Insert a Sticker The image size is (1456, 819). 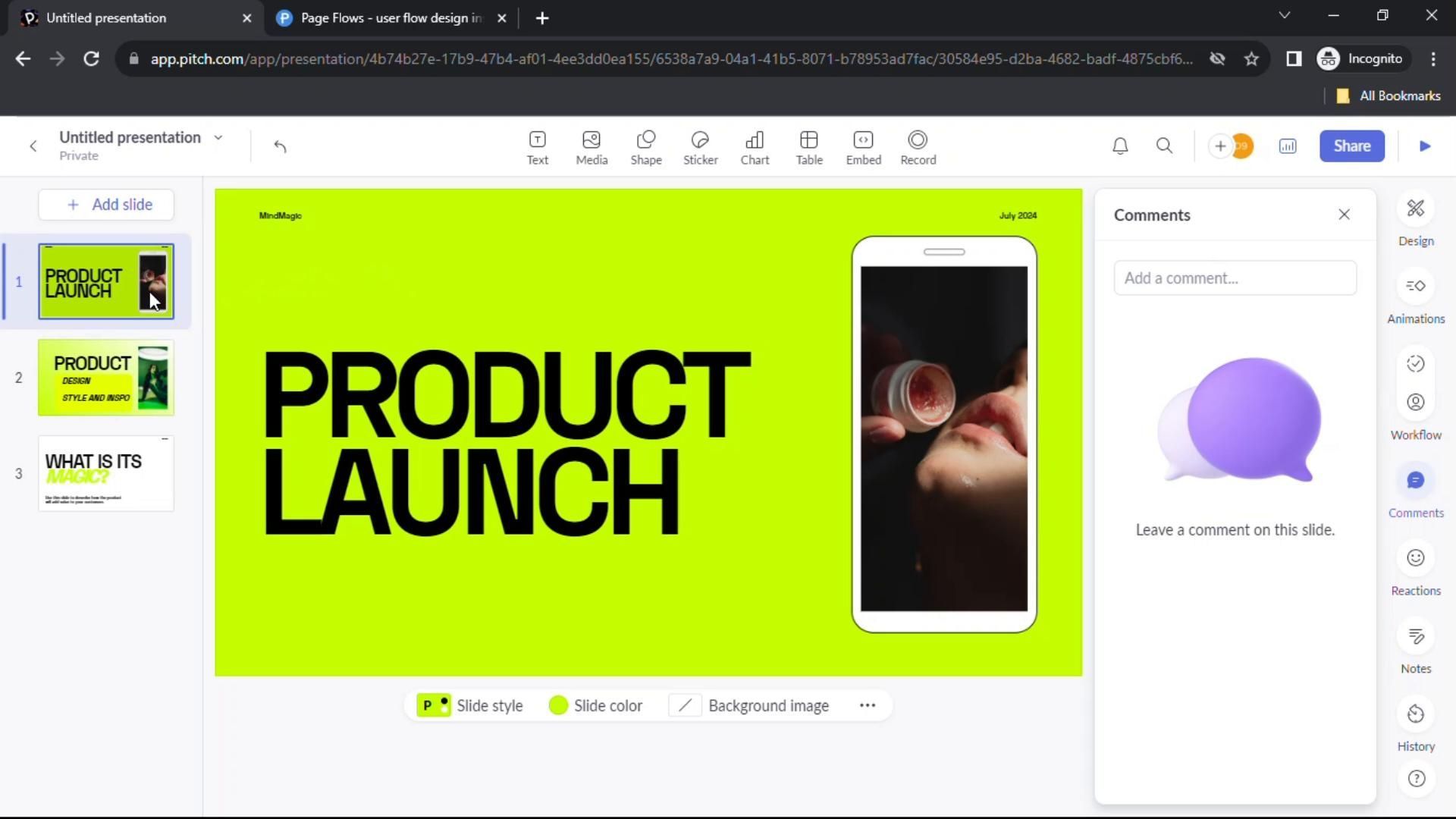(700, 146)
